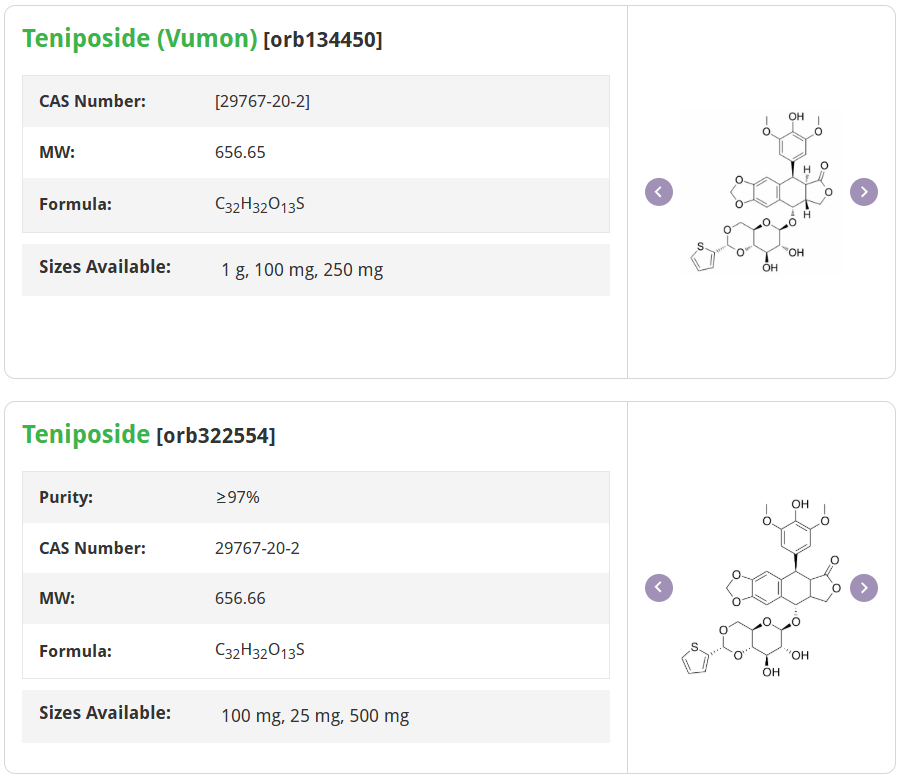Click the molecular weight value 656.66
This screenshot has width=900, height=780.
coord(240,599)
